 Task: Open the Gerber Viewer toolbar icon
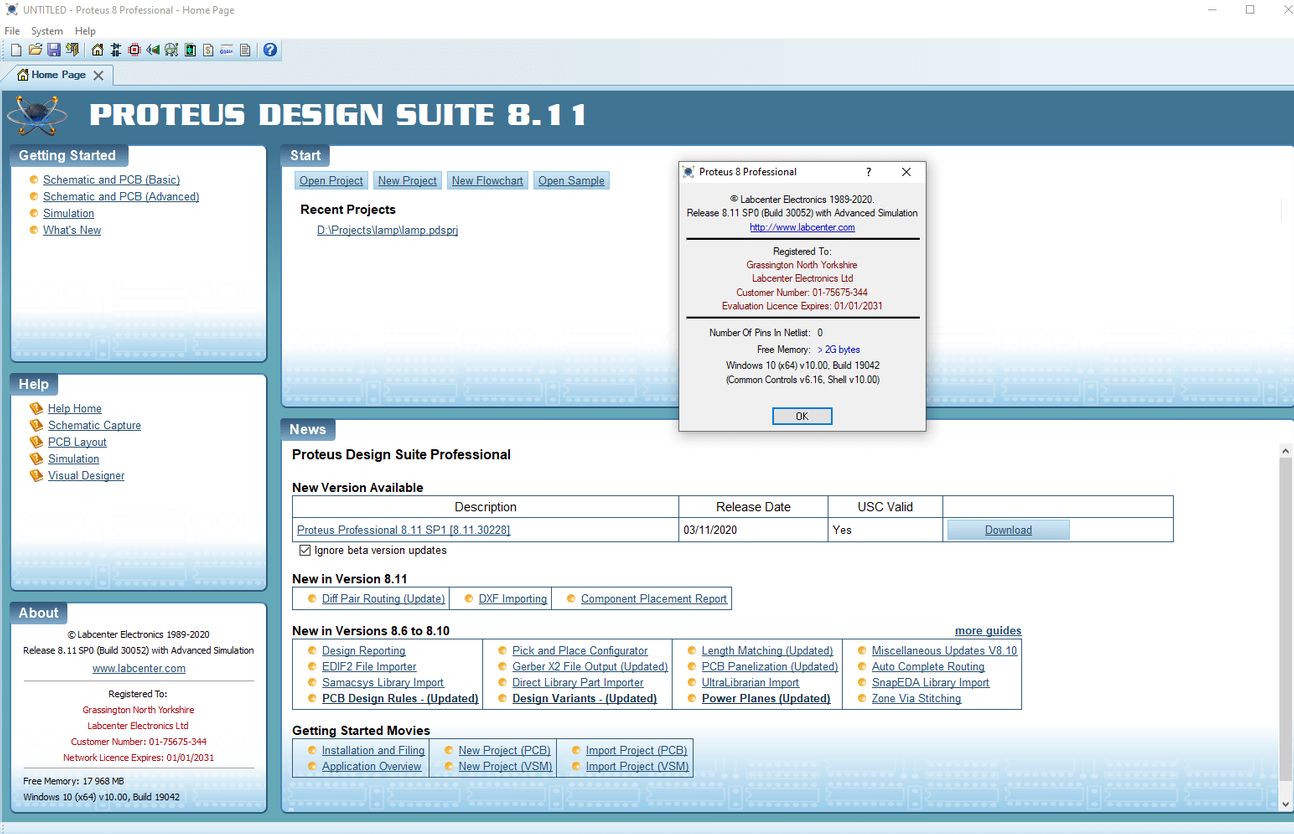[x=172, y=50]
